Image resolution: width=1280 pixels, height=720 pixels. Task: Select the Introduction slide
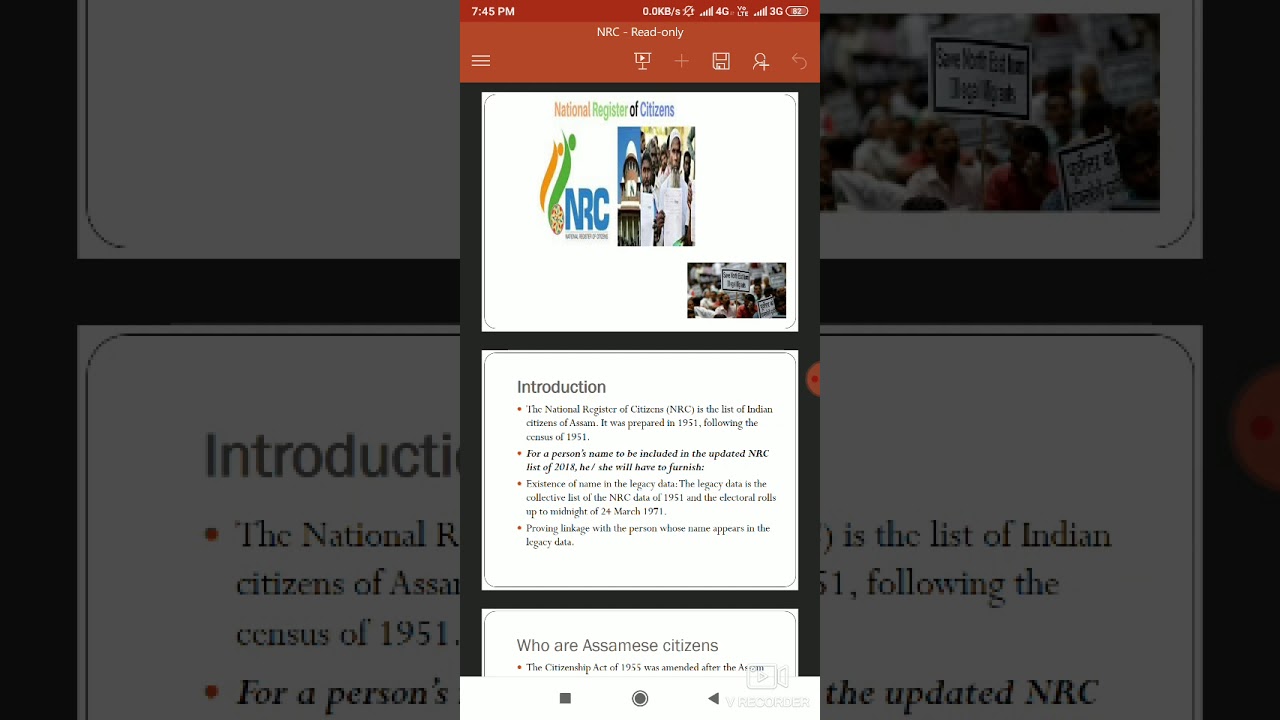(640, 470)
